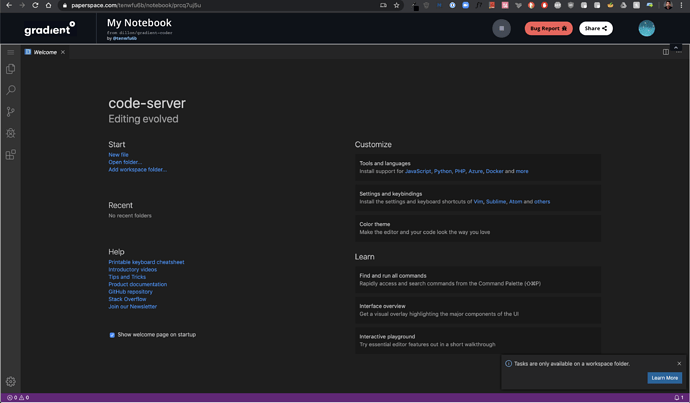The height and width of the screenshot is (403, 690).
Task: Open the user avatar profile
Action: click(646, 28)
